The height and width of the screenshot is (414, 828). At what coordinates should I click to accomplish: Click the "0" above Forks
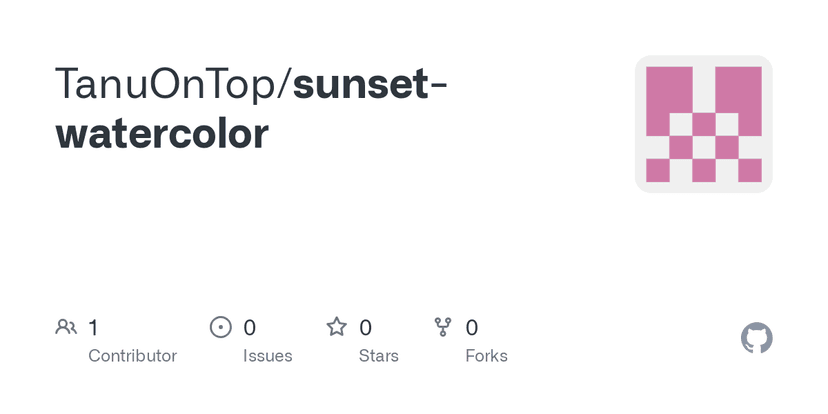point(472,327)
